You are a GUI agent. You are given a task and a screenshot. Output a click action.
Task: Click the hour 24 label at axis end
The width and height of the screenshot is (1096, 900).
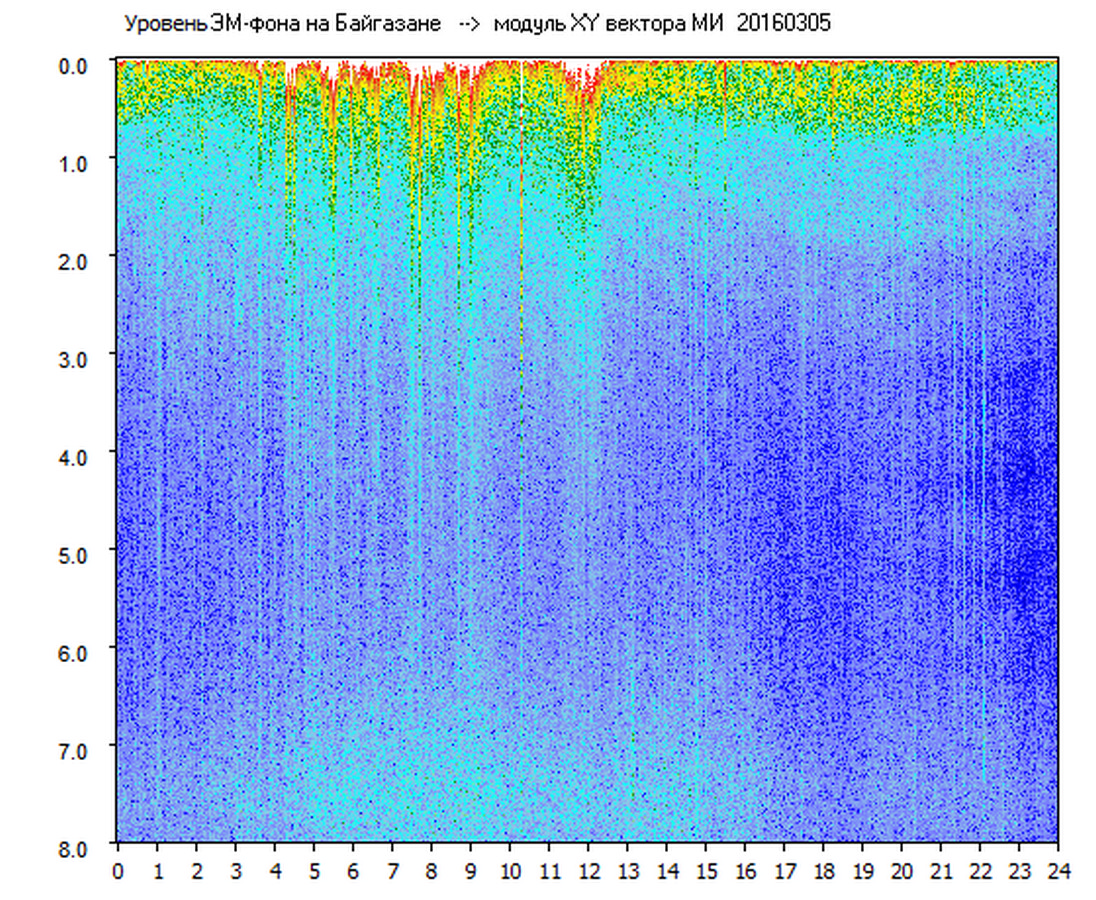click(x=1058, y=872)
